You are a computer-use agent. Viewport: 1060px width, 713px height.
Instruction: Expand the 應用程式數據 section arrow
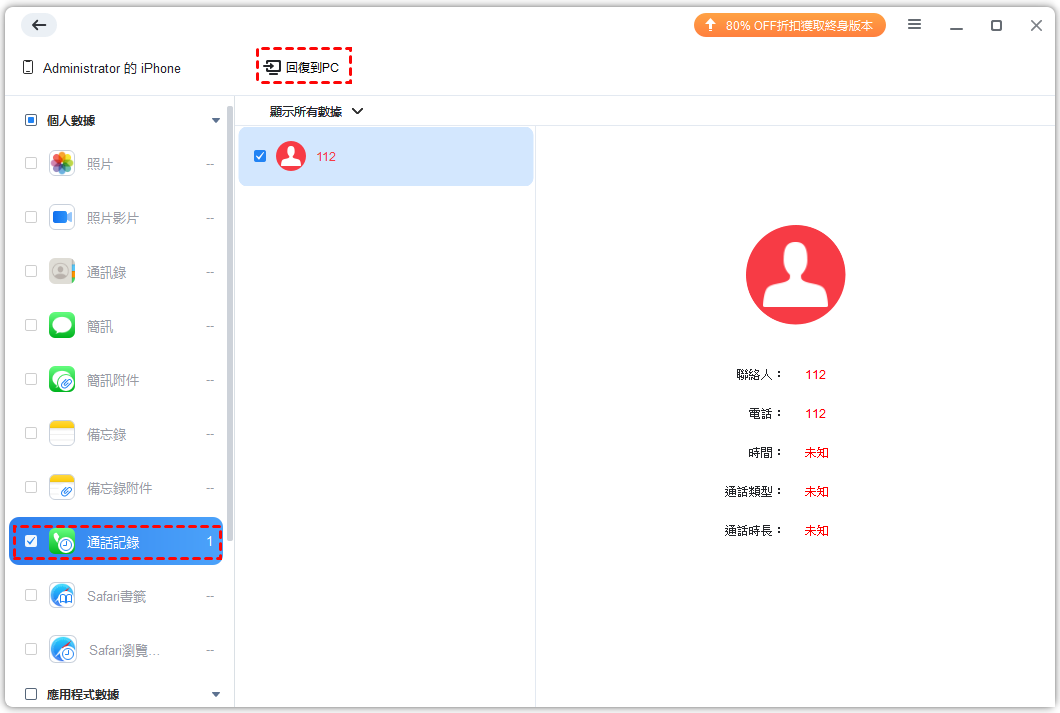pyautogui.click(x=216, y=694)
